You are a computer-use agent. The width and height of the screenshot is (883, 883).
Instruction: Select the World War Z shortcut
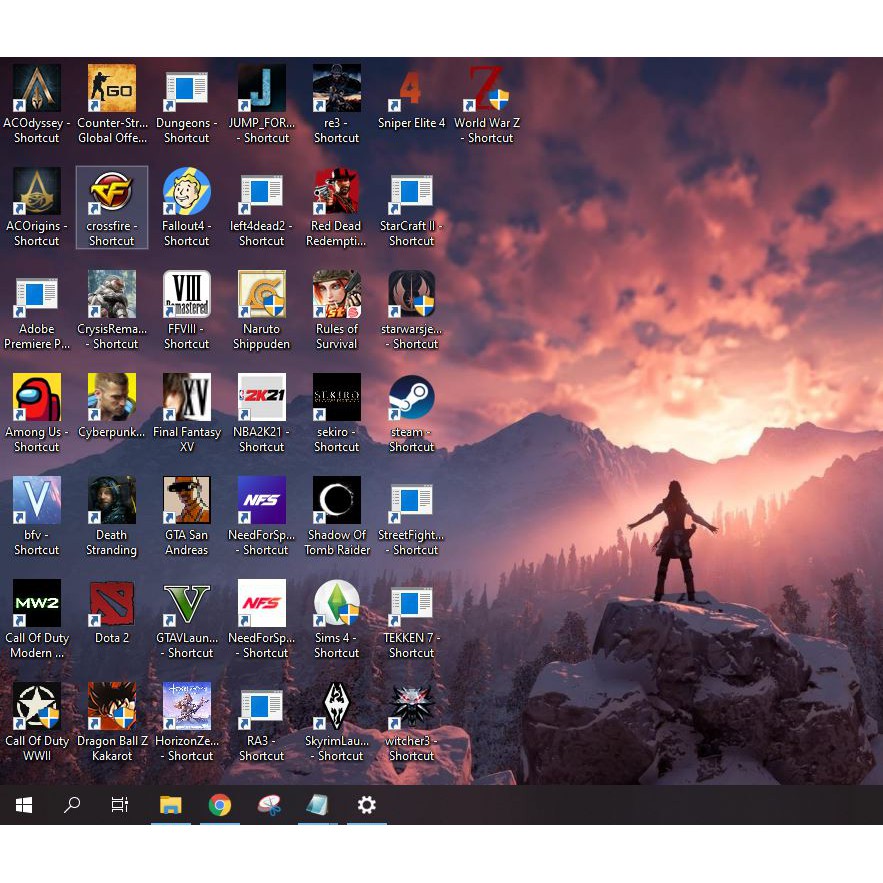487,89
